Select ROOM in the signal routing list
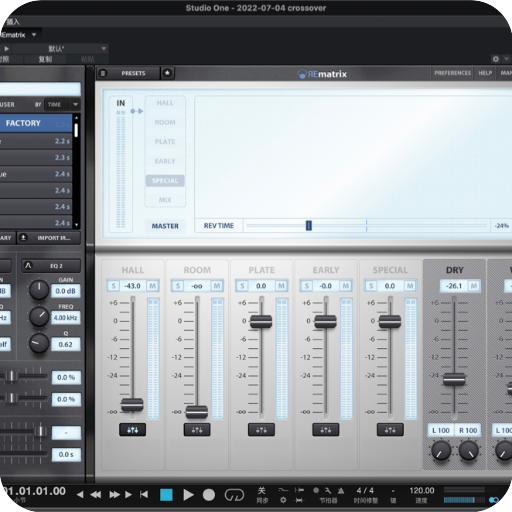Screen dimensions: 512x512 (165, 122)
